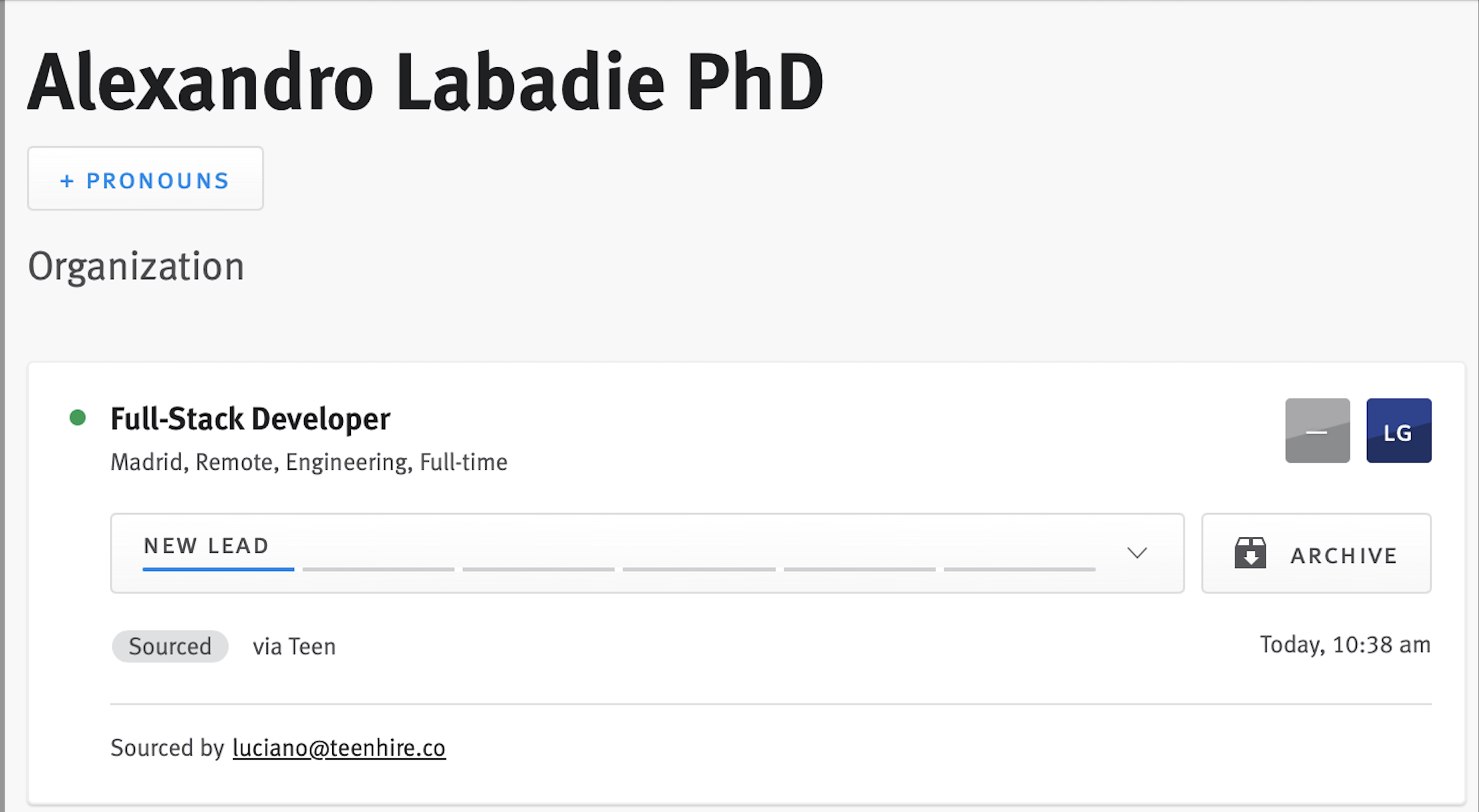Click the green status dot
Screen dimensions: 1479x812
tap(78, 417)
